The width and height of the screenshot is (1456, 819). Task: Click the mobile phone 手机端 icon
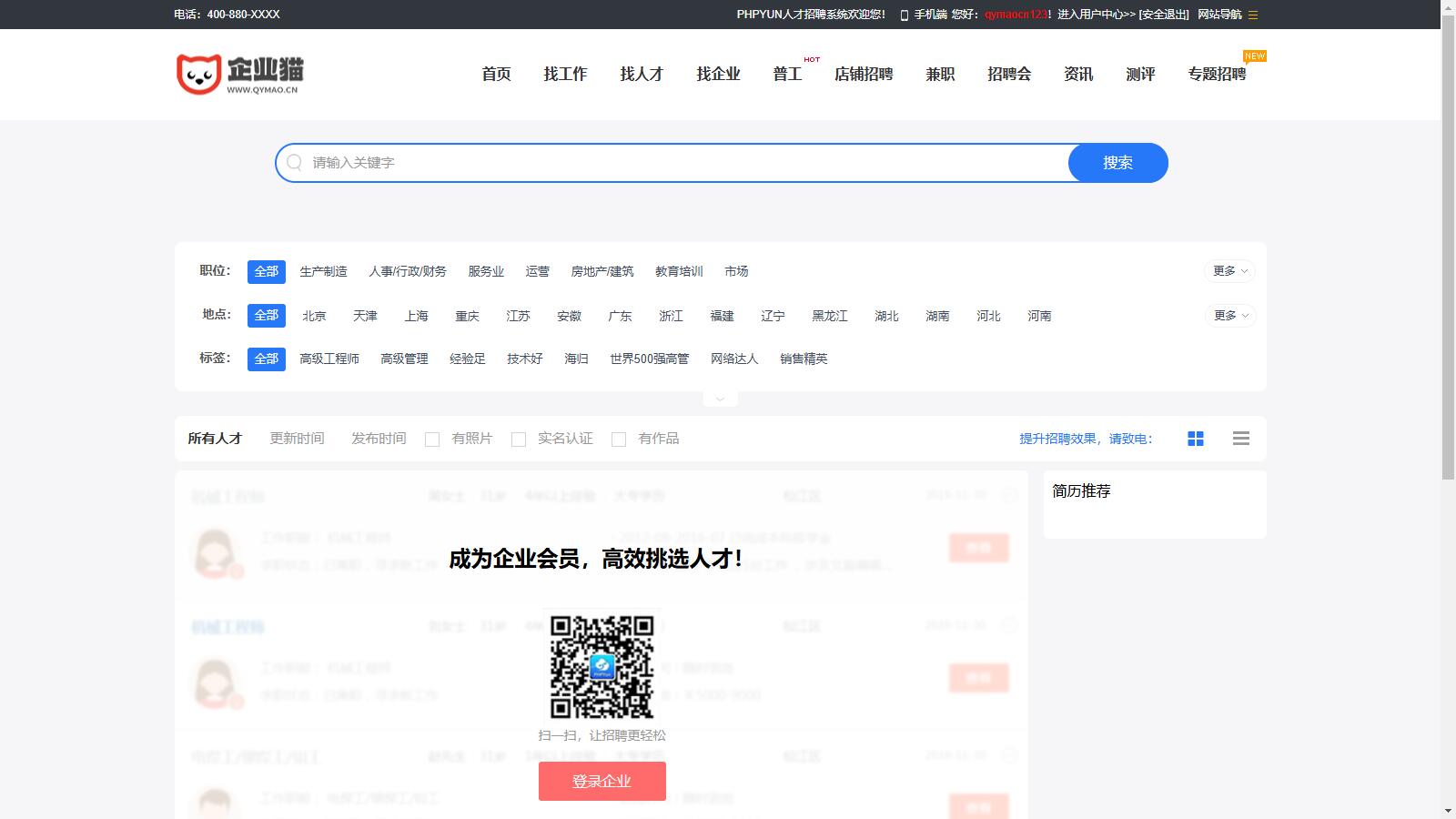[x=904, y=15]
